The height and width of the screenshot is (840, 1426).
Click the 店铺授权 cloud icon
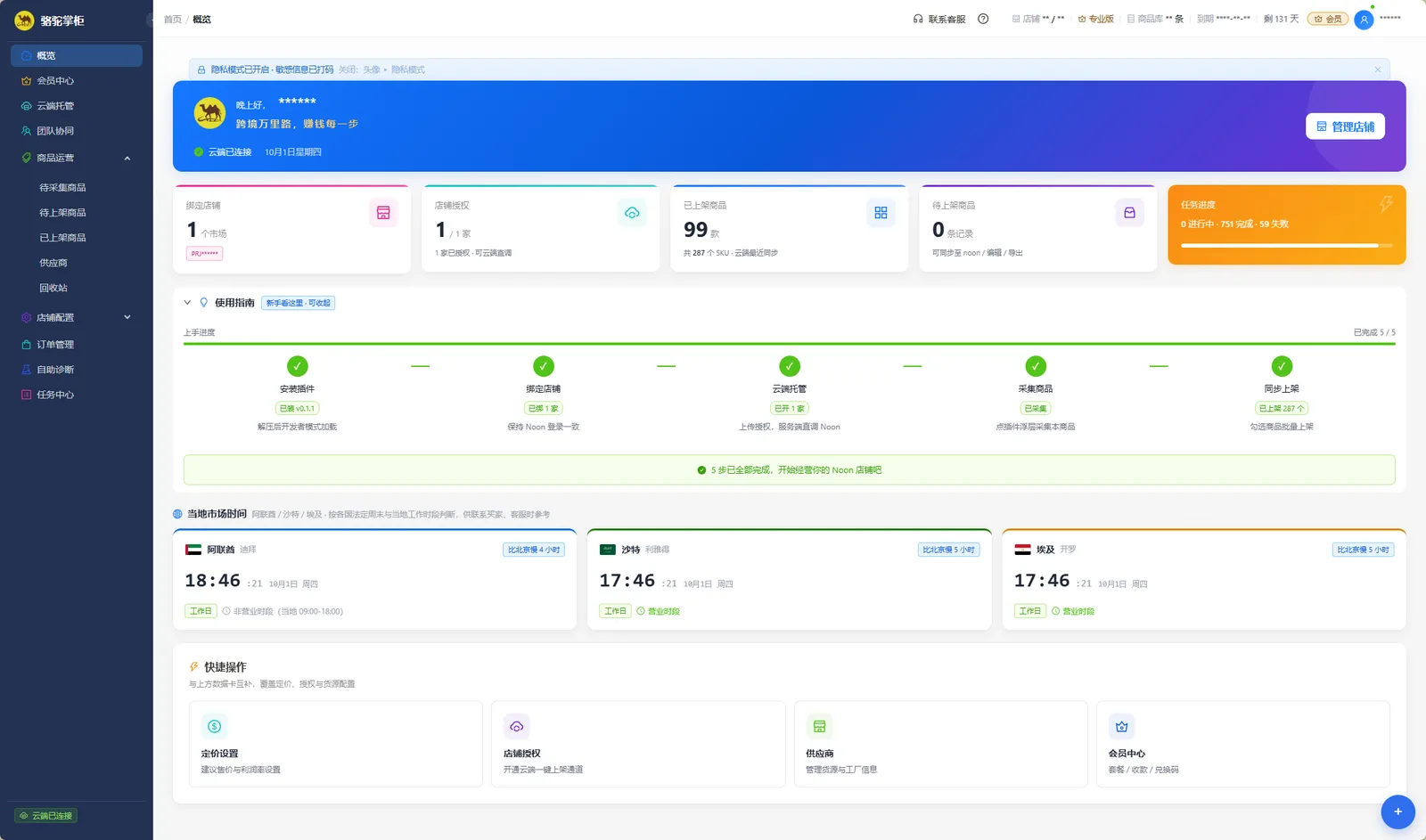click(x=632, y=213)
